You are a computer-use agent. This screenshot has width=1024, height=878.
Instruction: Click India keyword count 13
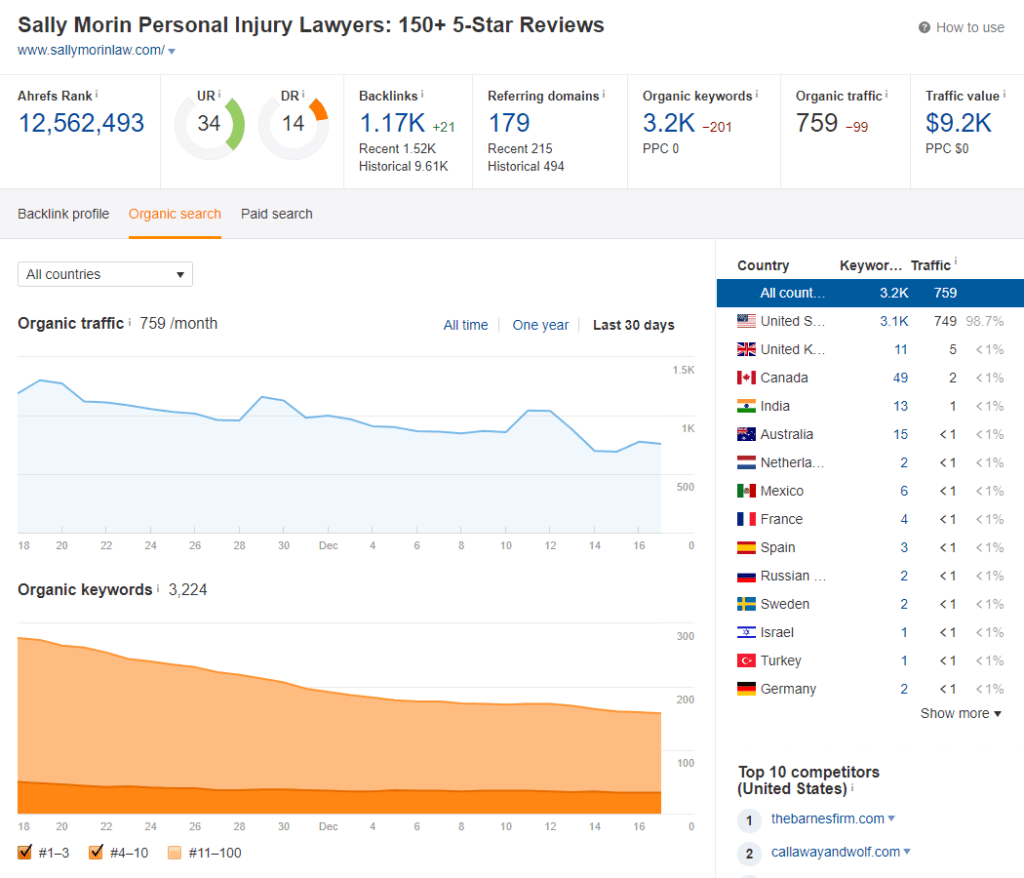pyautogui.click(x=901, y=406)
